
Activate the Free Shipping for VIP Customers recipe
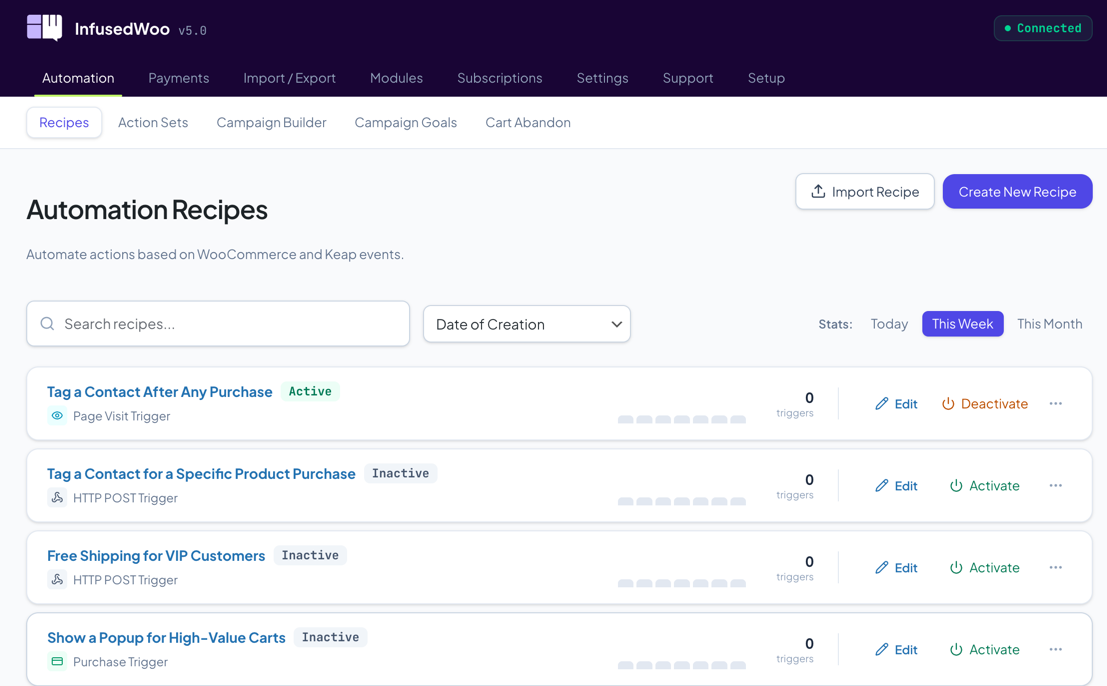tap(985, 567)
